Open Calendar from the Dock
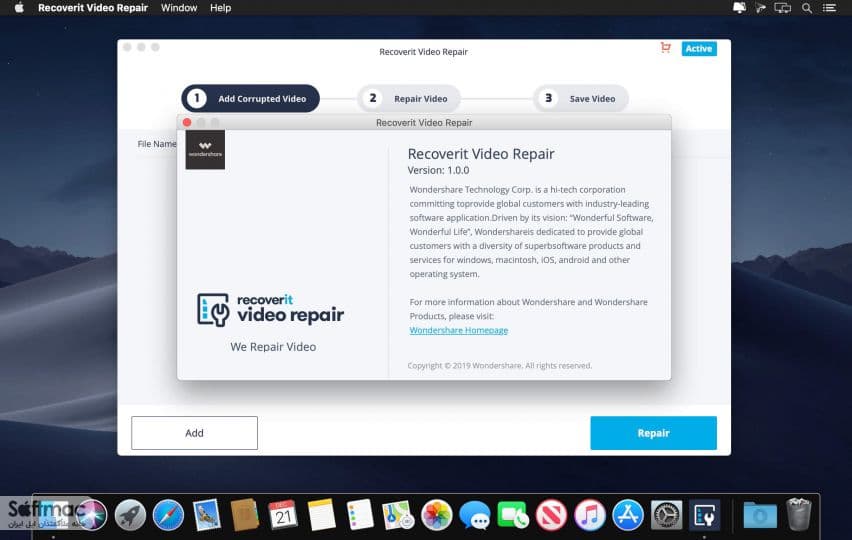Viewport: 852px width, 540px height. click(x=283, y=515)
